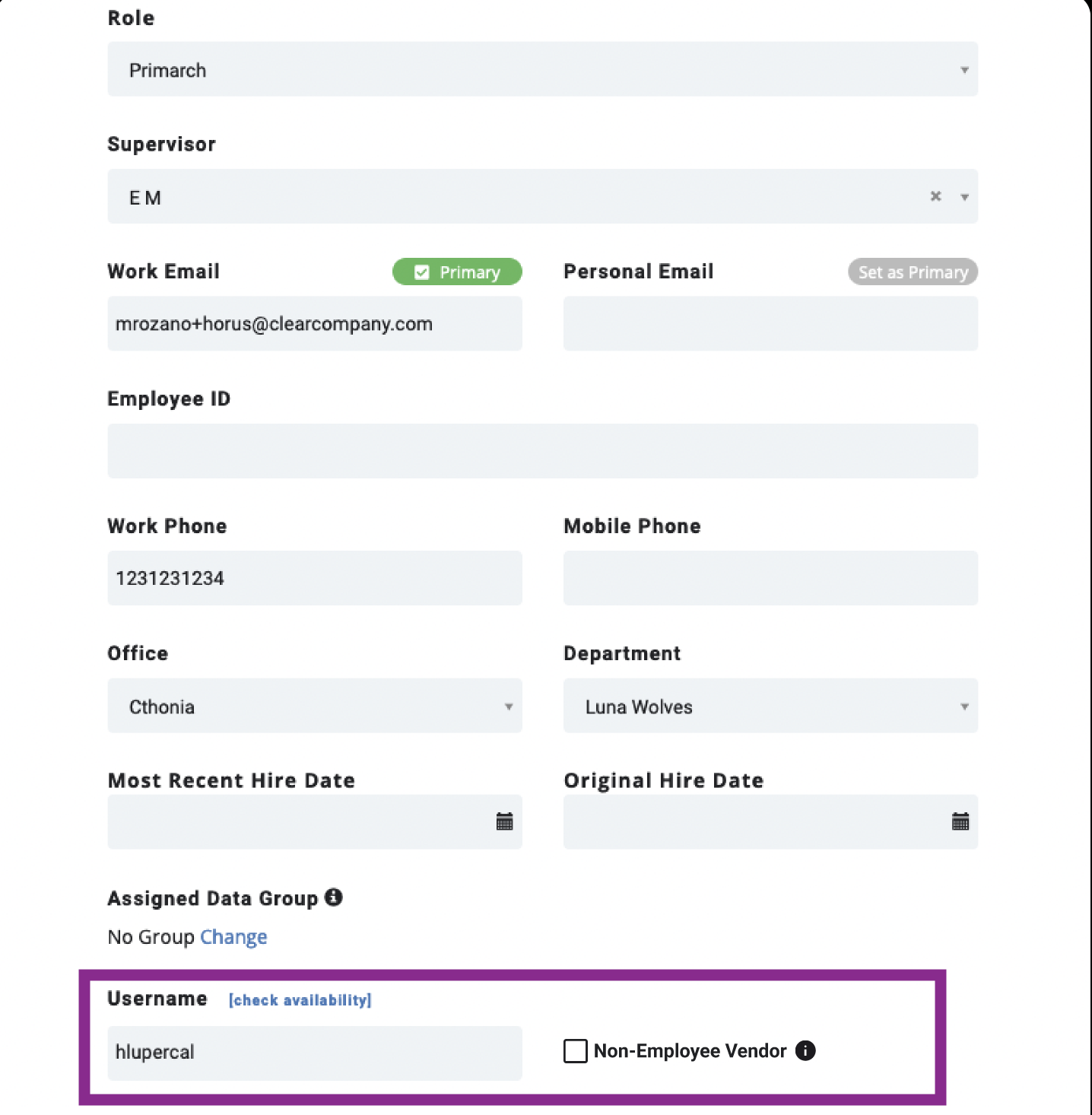Viewport: 1092px width, 1115px height.
Task: Click the Employee ID input field
Action: coord(542,451)
